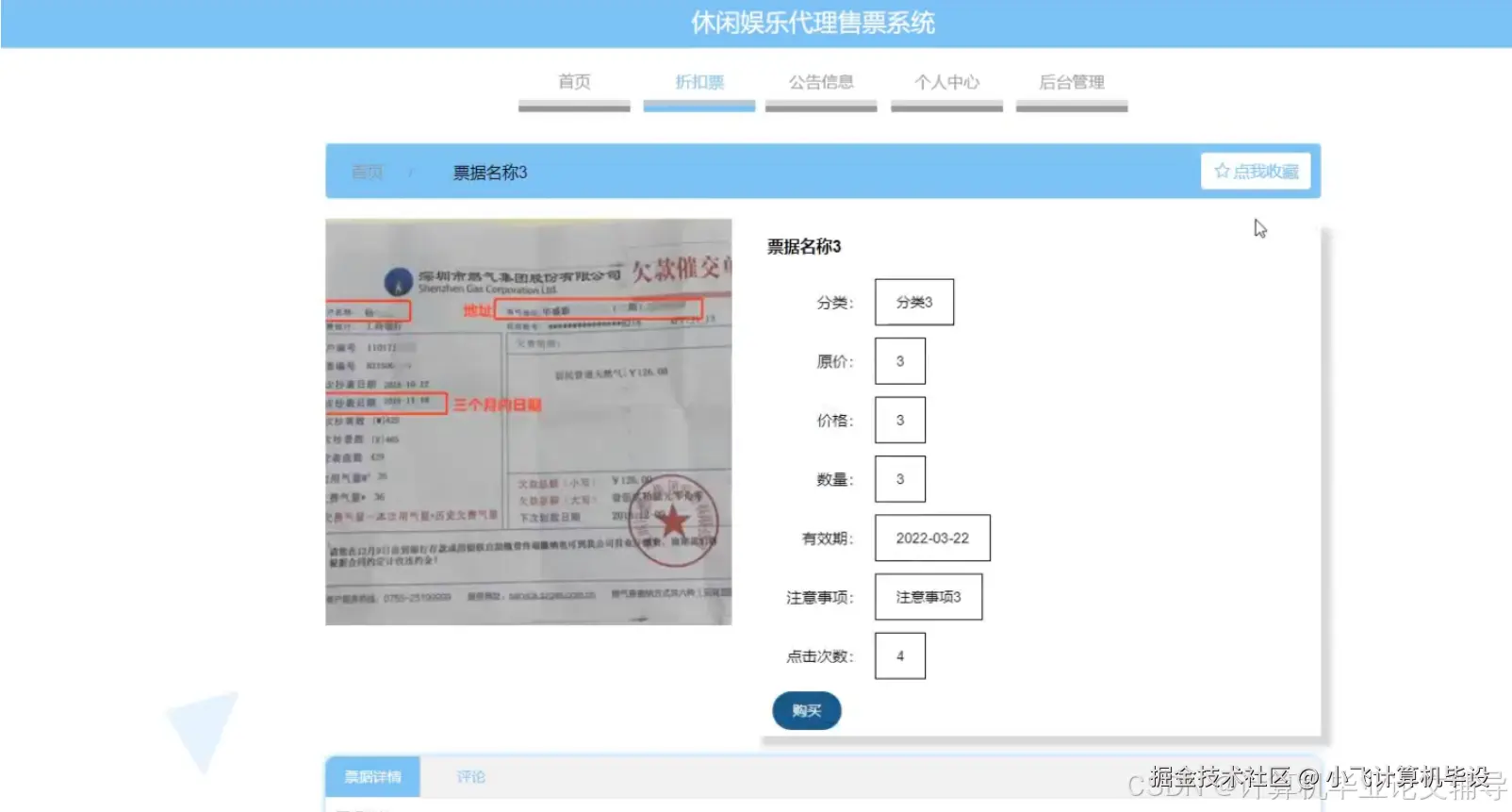
Task: Click the 购买 purchase button
Action: [807, 710]
